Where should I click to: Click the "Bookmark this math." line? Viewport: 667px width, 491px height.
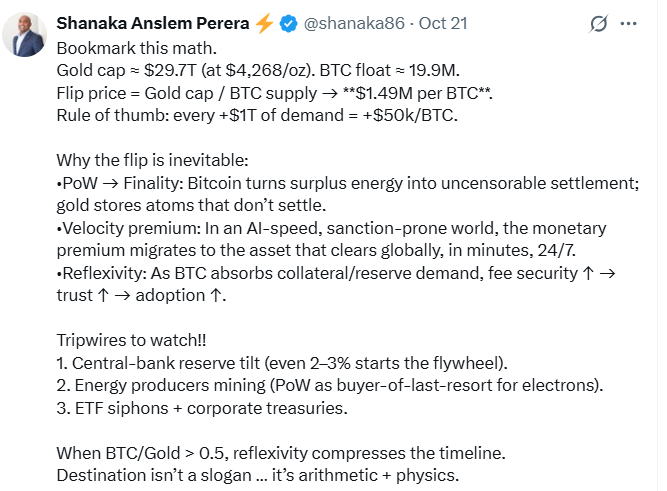pyautogui.click(x=136, y=48)
